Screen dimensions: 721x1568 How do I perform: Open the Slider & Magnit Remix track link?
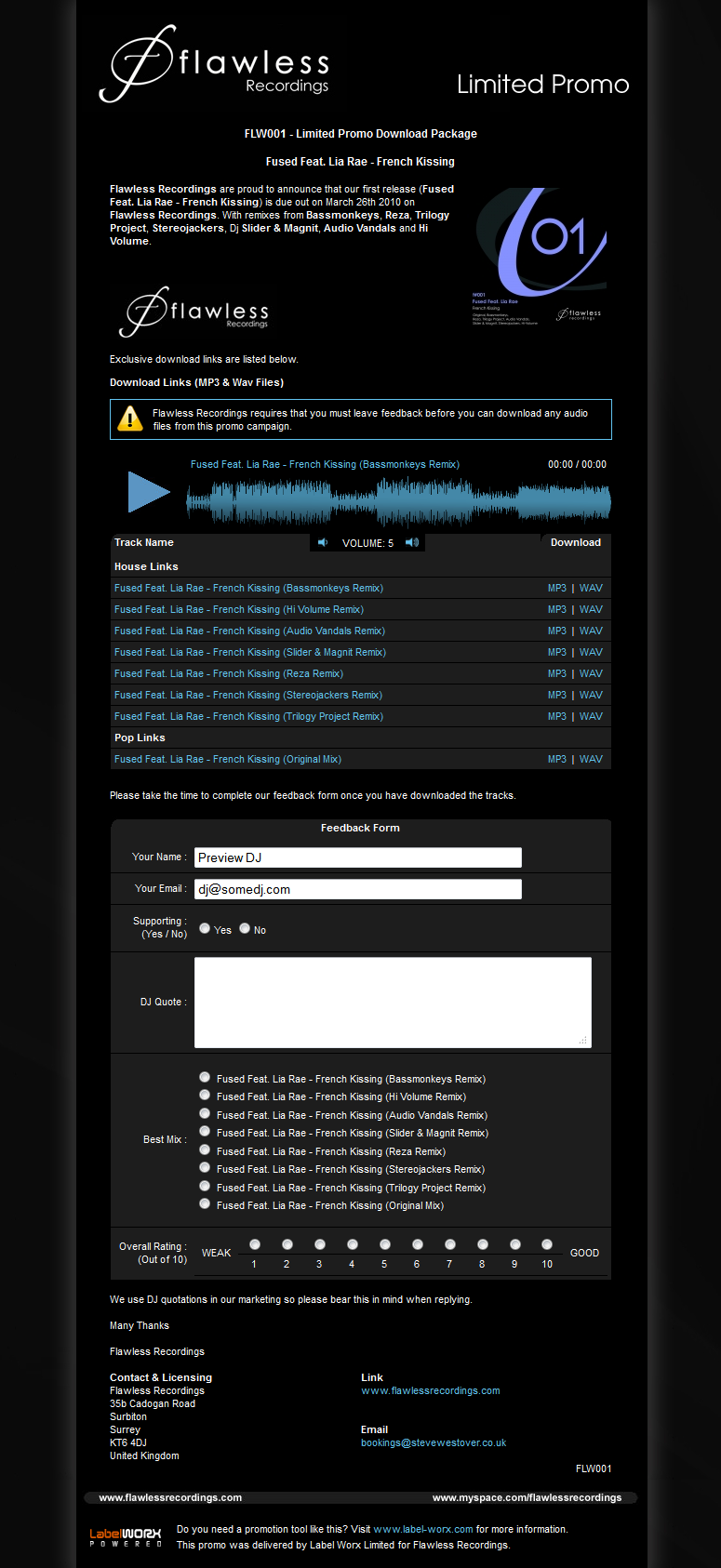(250, 652)
